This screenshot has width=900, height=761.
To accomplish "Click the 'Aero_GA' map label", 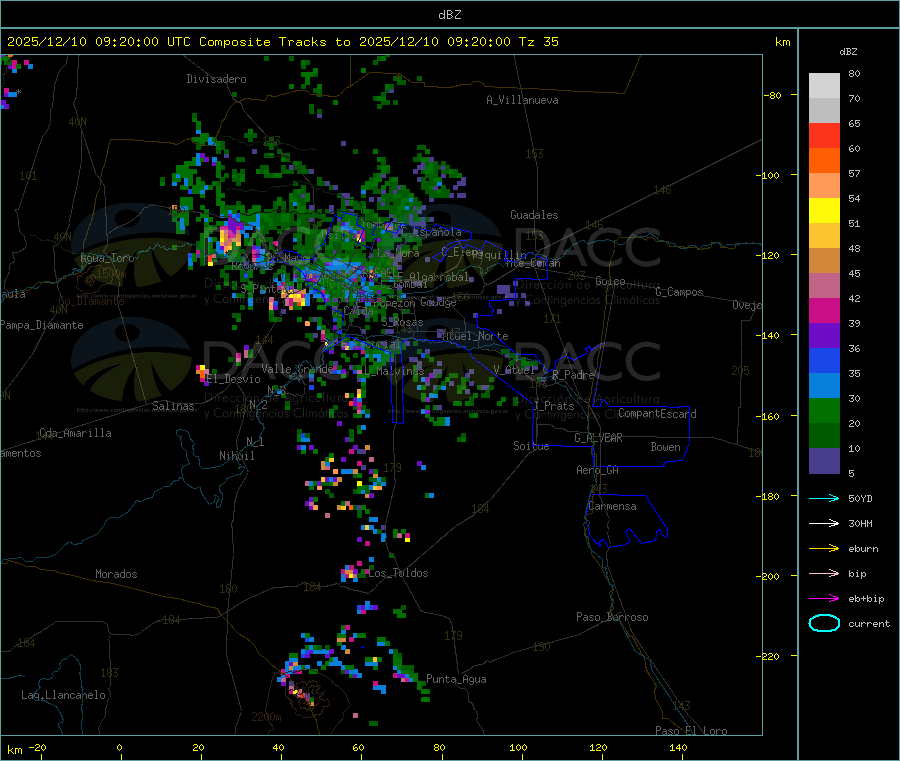I will tap(598, 470).
